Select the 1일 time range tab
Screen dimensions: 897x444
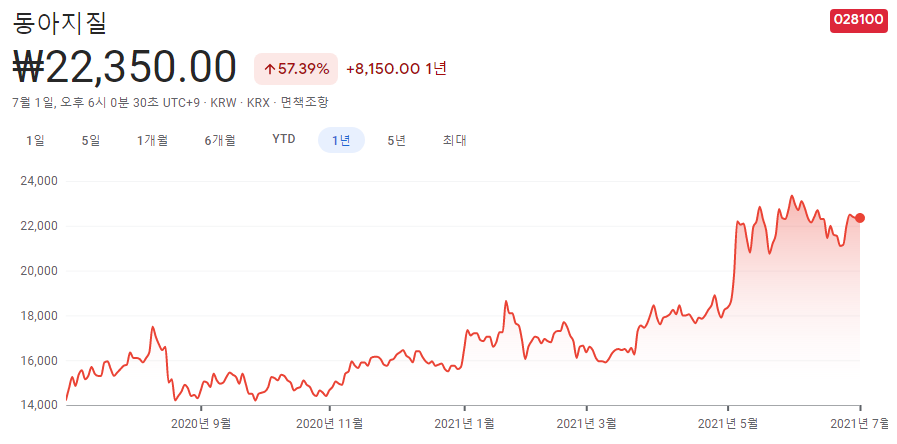pos(35,140)
